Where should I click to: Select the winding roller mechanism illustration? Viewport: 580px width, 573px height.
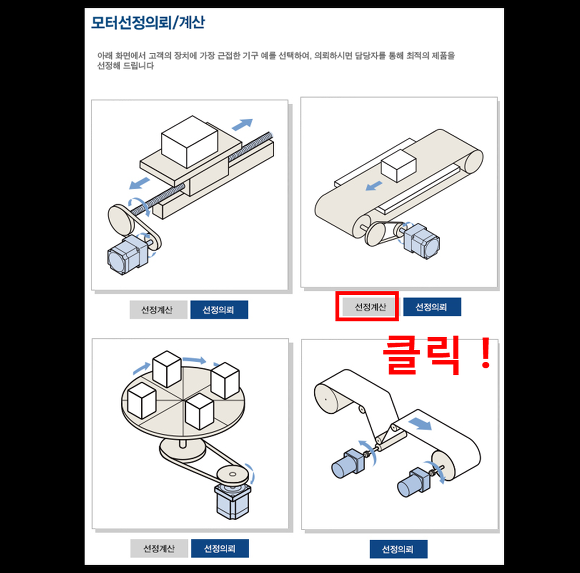point(400,434)
